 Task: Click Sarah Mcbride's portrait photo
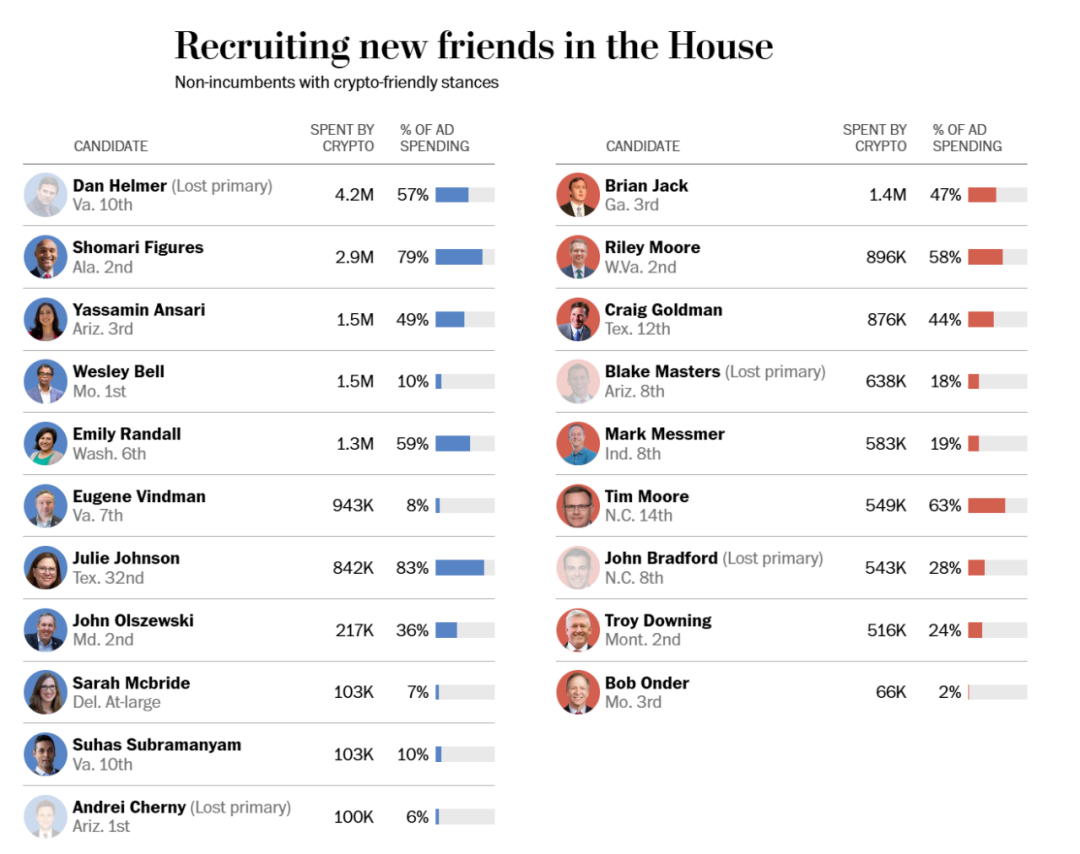coord(45,692)
